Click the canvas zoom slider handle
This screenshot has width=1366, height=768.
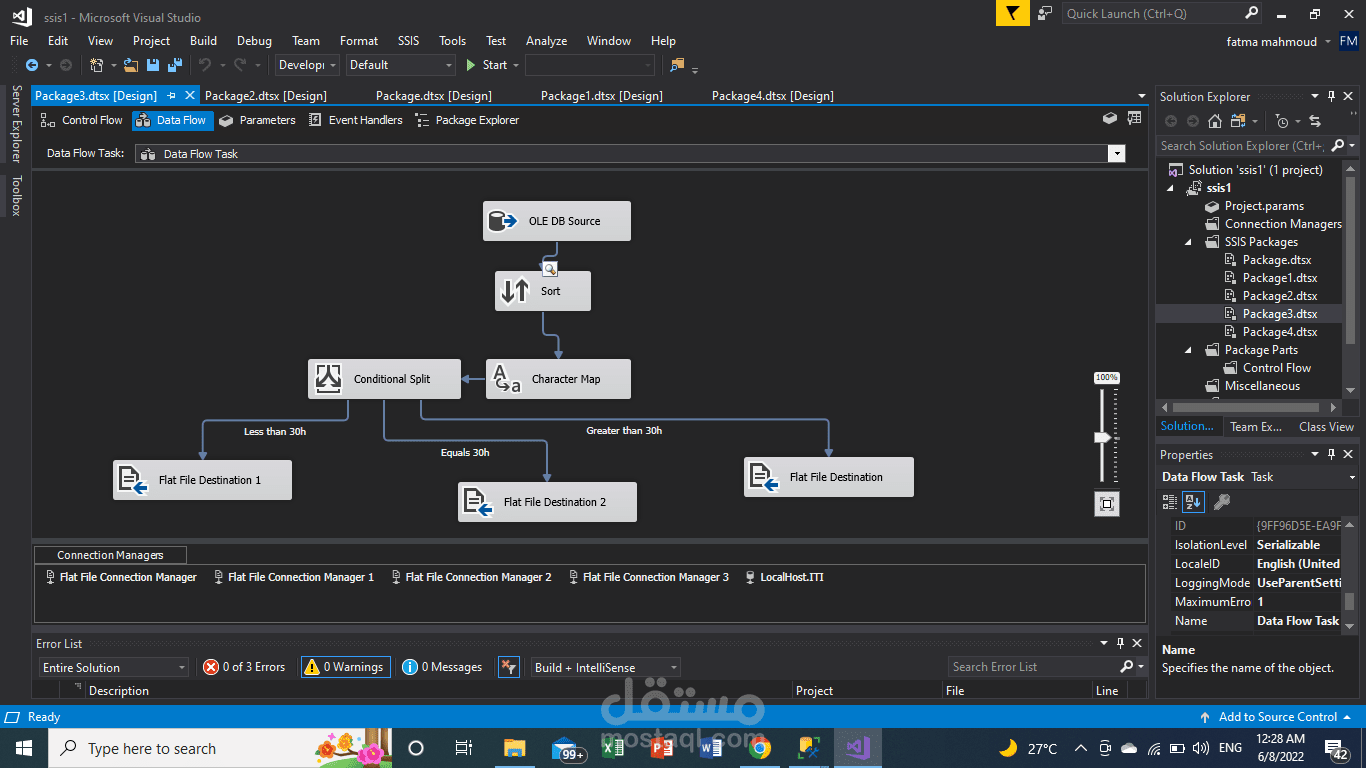tap(1103, 437)
